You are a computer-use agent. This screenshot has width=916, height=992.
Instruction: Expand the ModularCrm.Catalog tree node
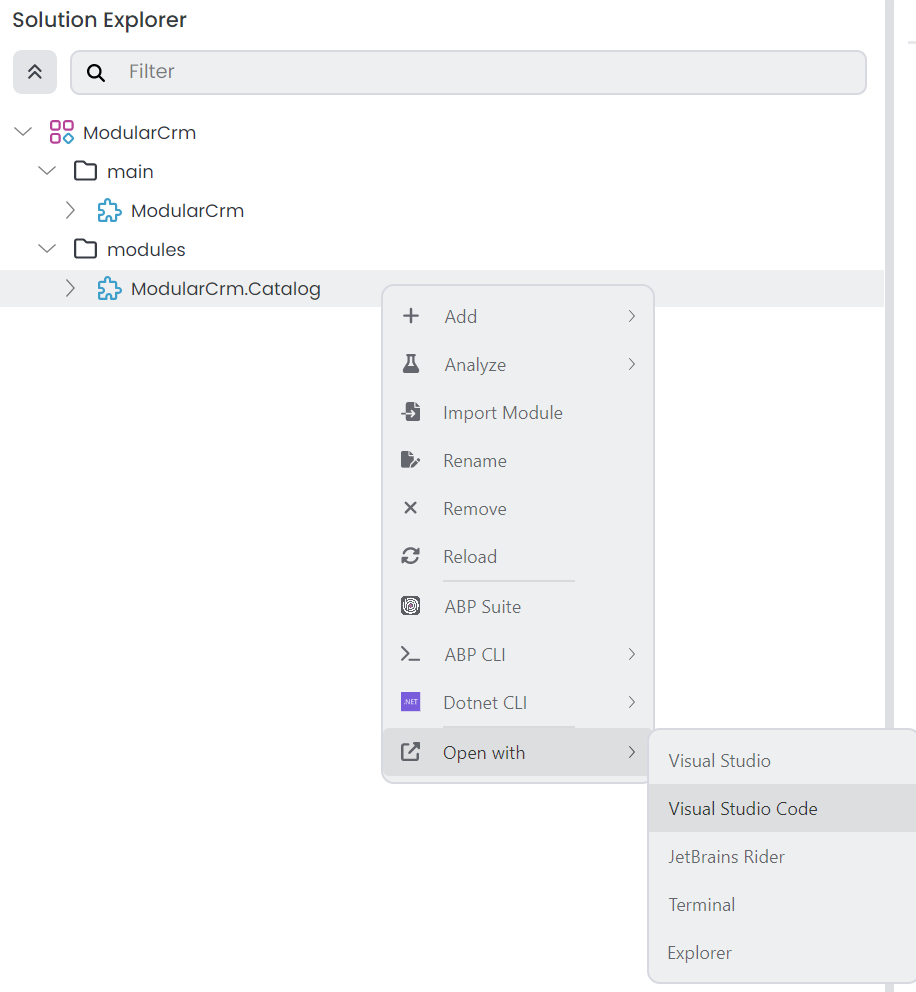pyautogui.click(x=69, y=288)
